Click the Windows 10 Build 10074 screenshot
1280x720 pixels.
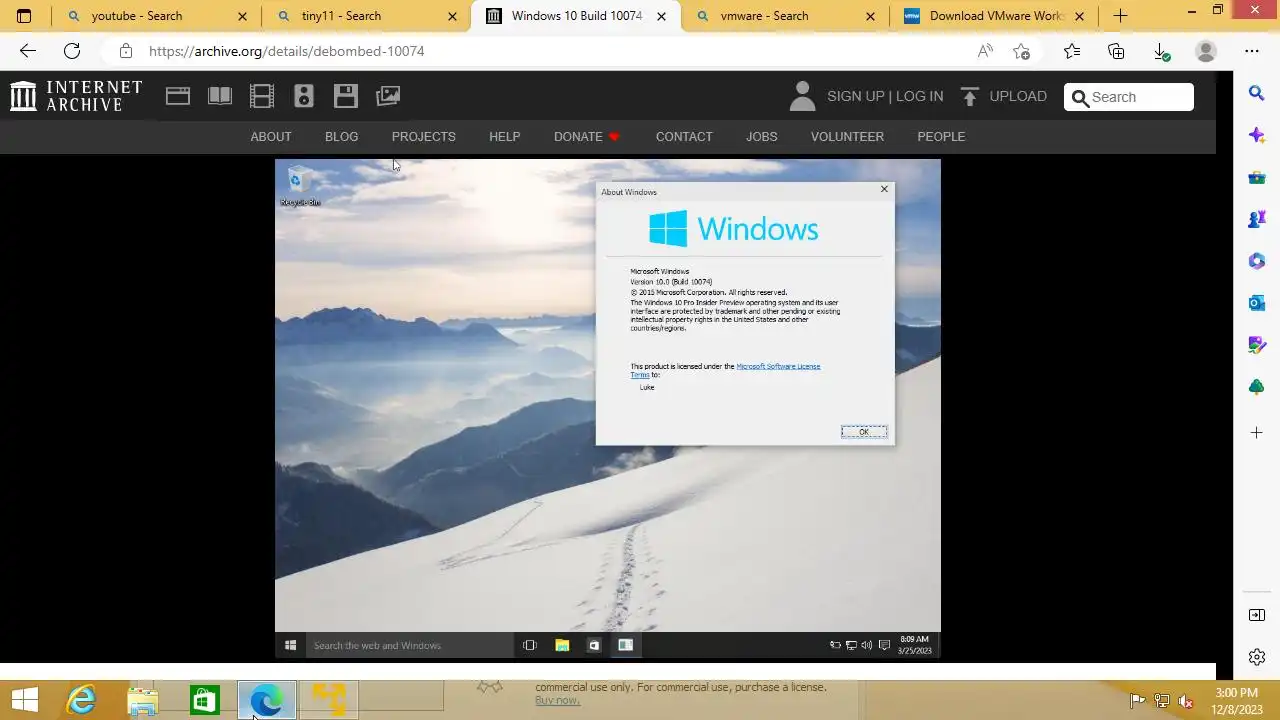click(x=608, y=409)
